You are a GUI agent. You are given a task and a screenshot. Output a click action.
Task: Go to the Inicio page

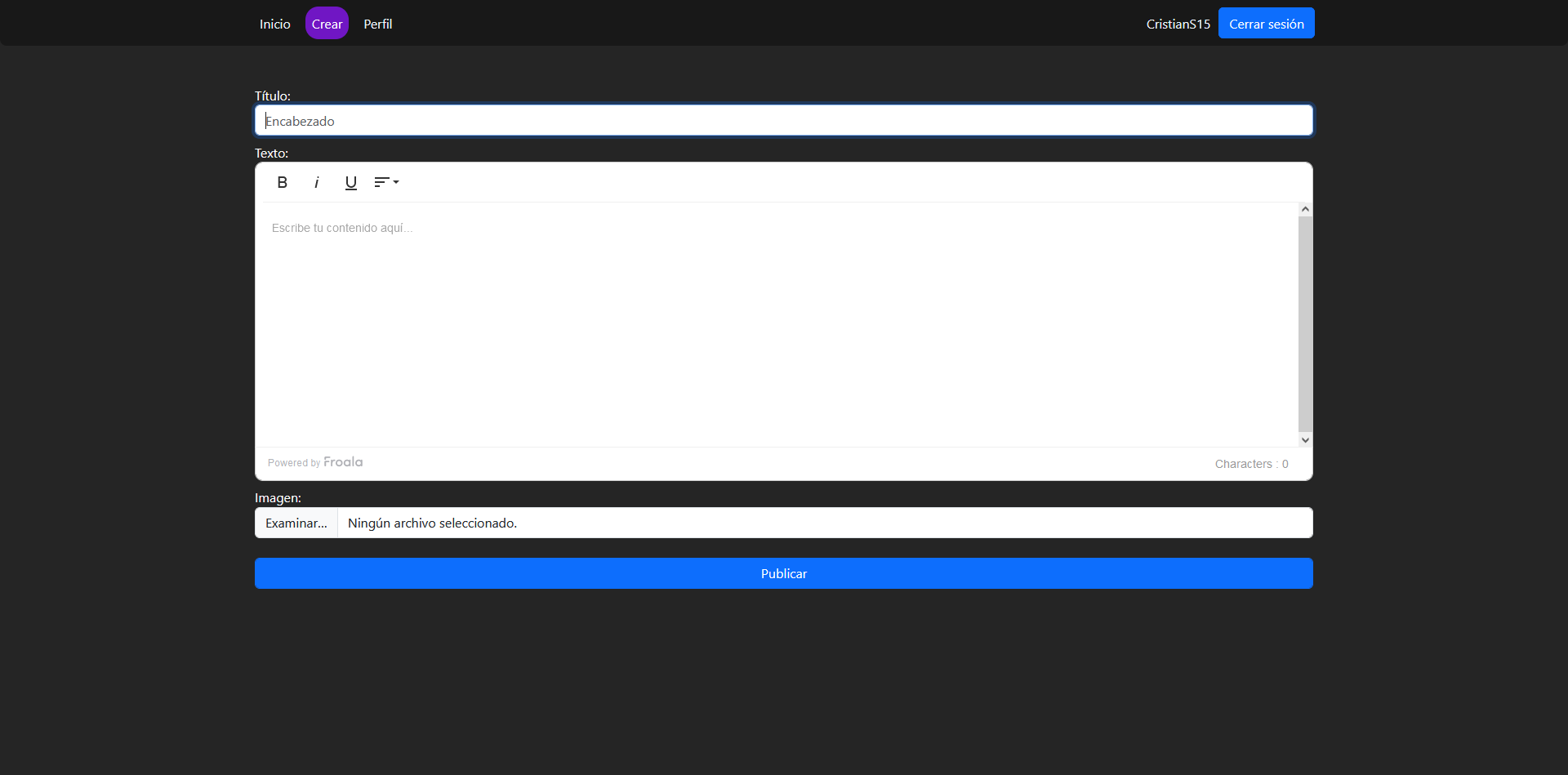point(274,24)
